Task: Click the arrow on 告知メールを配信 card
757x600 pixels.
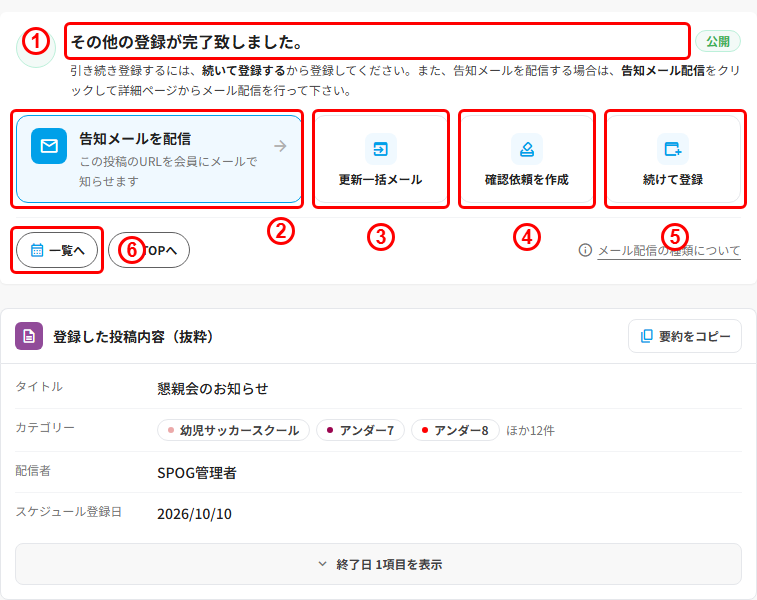Action: [280, 146]
